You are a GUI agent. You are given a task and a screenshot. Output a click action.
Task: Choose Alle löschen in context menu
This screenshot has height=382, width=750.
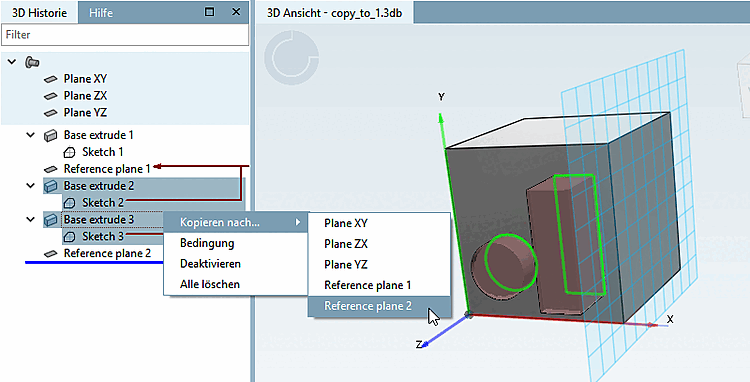(235, 284)
